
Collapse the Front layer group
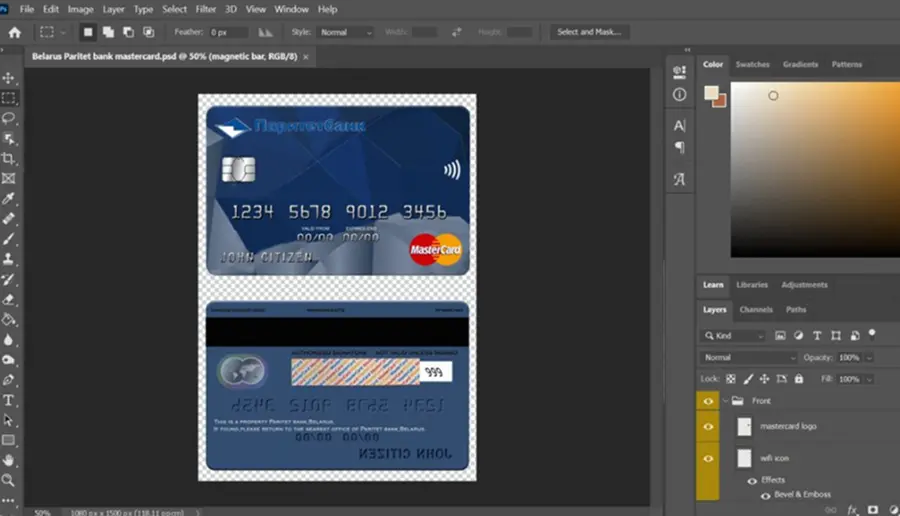(x=726, y=401)
